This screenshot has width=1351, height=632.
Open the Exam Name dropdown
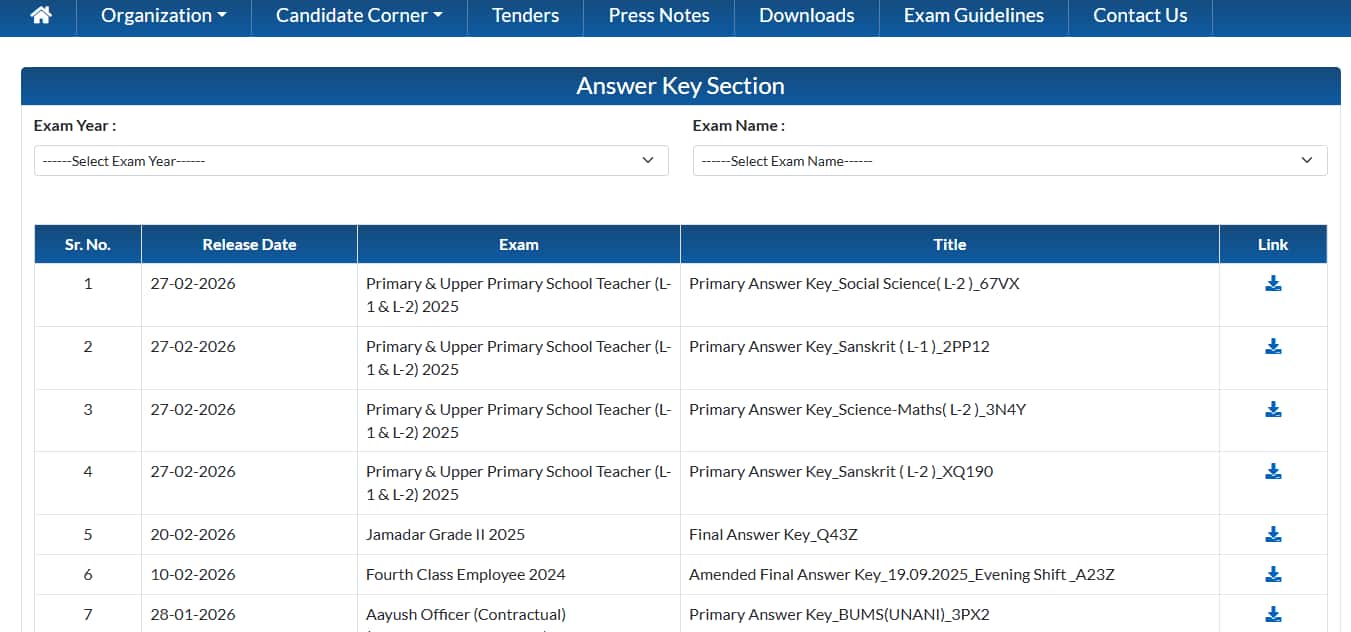point(1009,161)
